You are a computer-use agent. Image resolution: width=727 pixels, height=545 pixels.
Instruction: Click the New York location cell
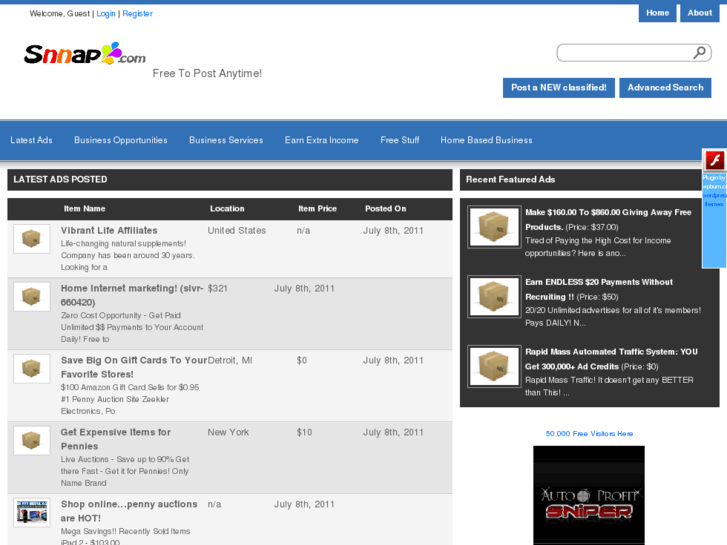coord(228,432)
